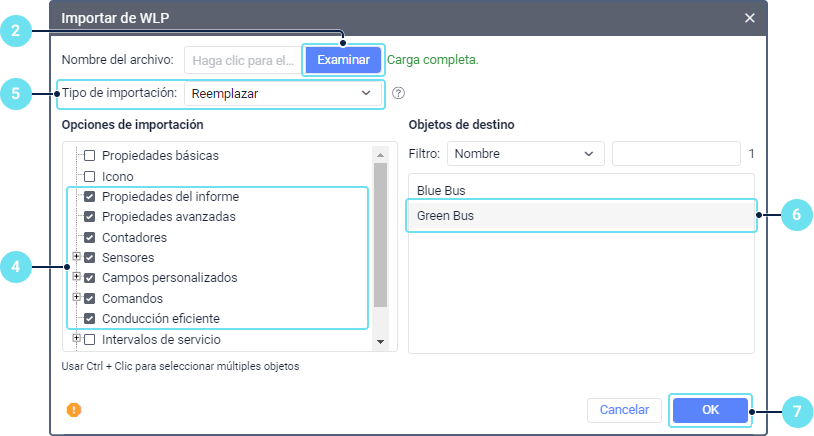Close the Importar de WLP dialog
Screen dimensions: 814x436
click(750, 18)
